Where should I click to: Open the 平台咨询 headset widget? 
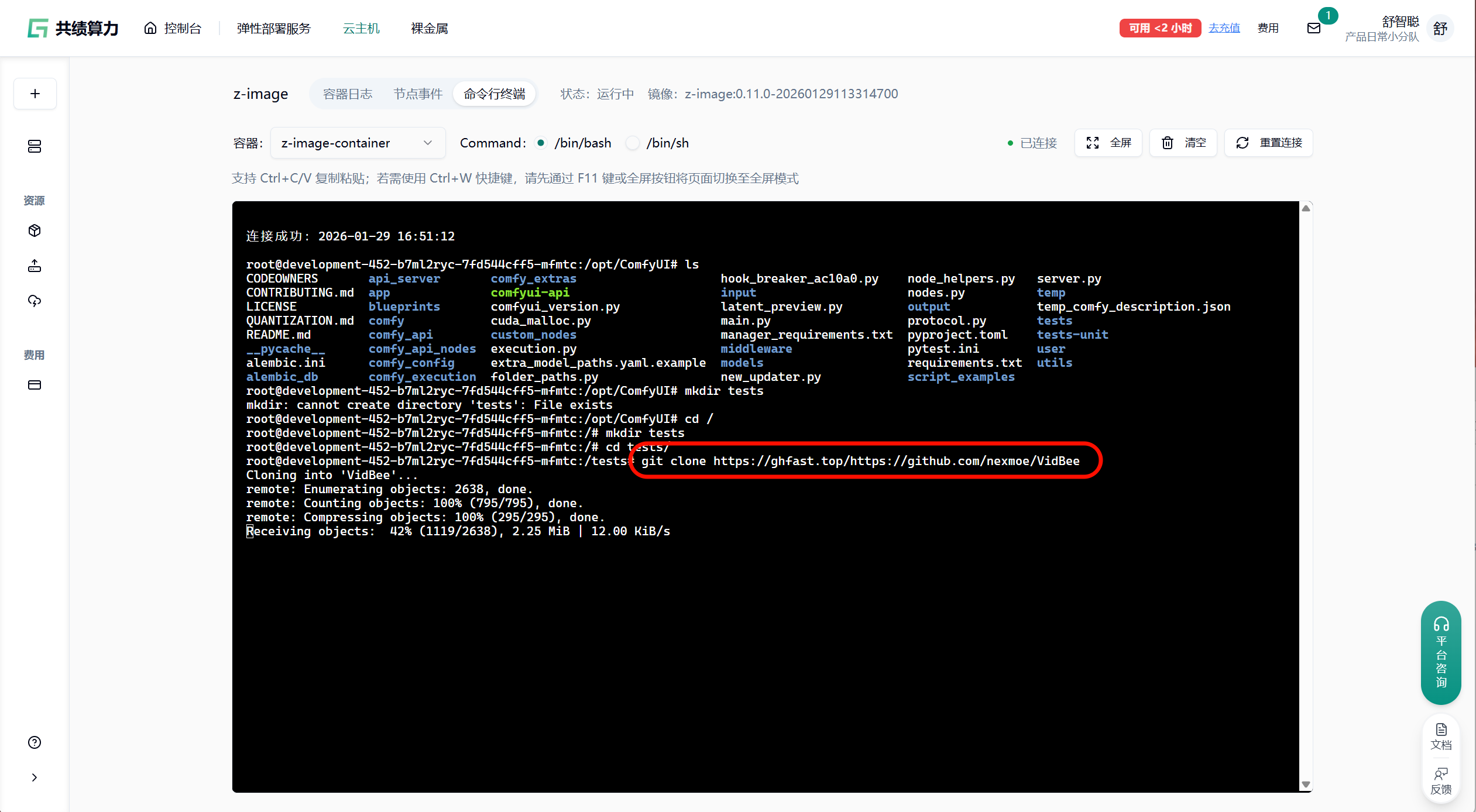pyautogui.click(x=1441, y=652)
